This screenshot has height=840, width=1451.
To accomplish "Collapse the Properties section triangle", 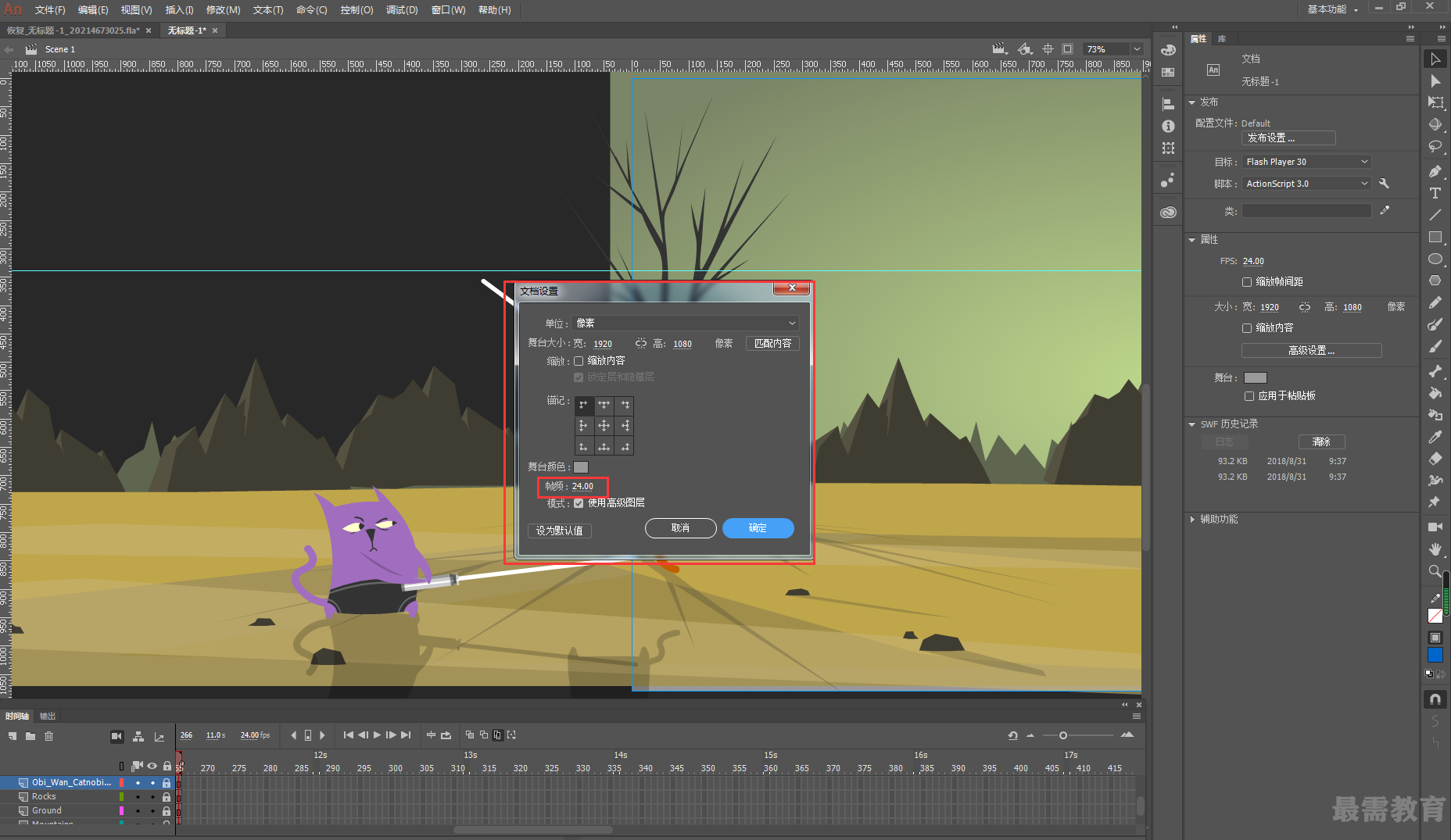I will point(1192,240).
